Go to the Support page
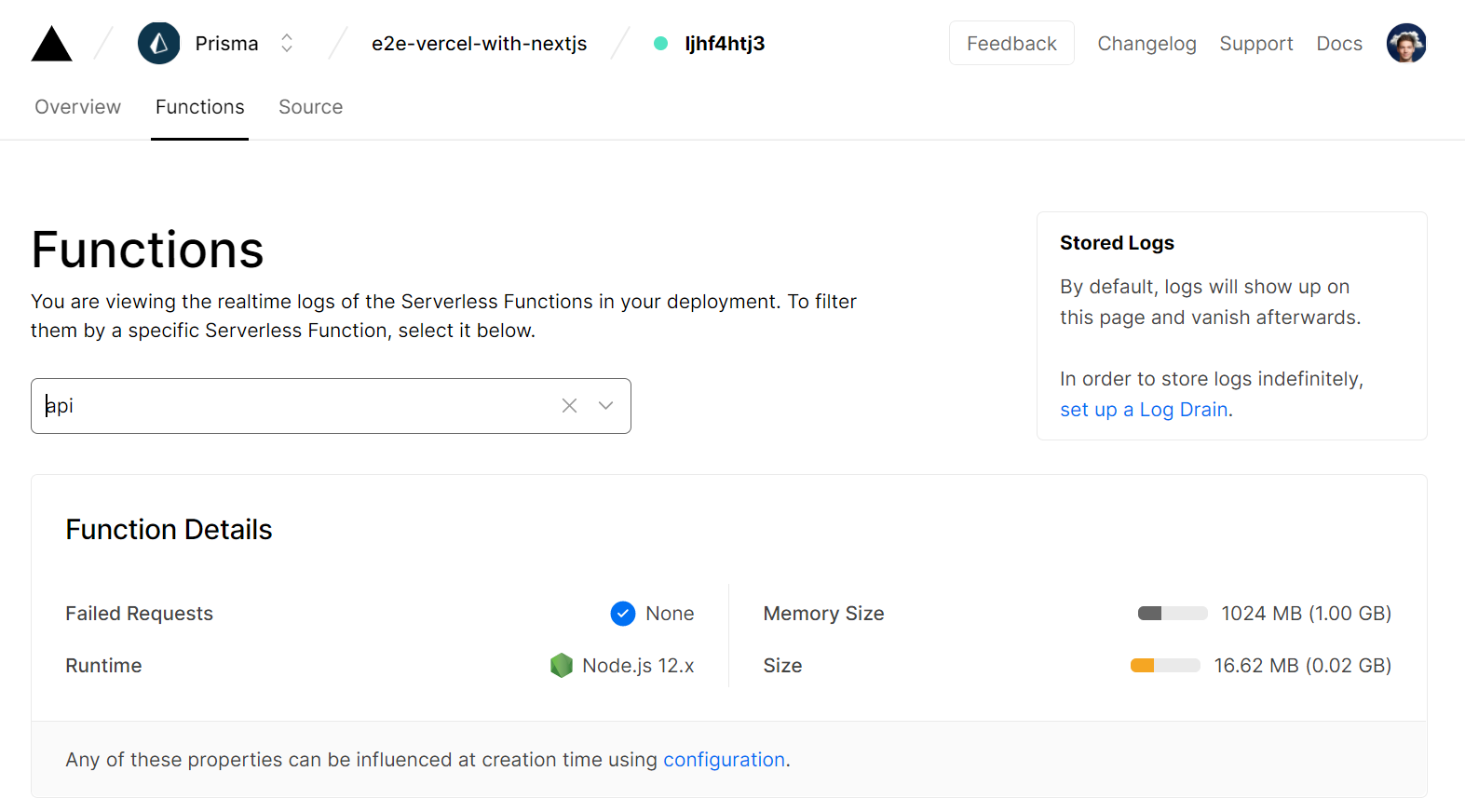The image size is (1465, 812). [x=1256, y=44]
